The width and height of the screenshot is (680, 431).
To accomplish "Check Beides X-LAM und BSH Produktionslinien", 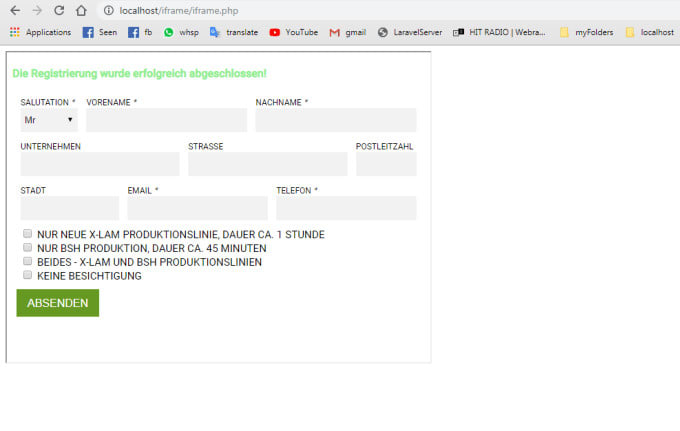I will (27, 261).
